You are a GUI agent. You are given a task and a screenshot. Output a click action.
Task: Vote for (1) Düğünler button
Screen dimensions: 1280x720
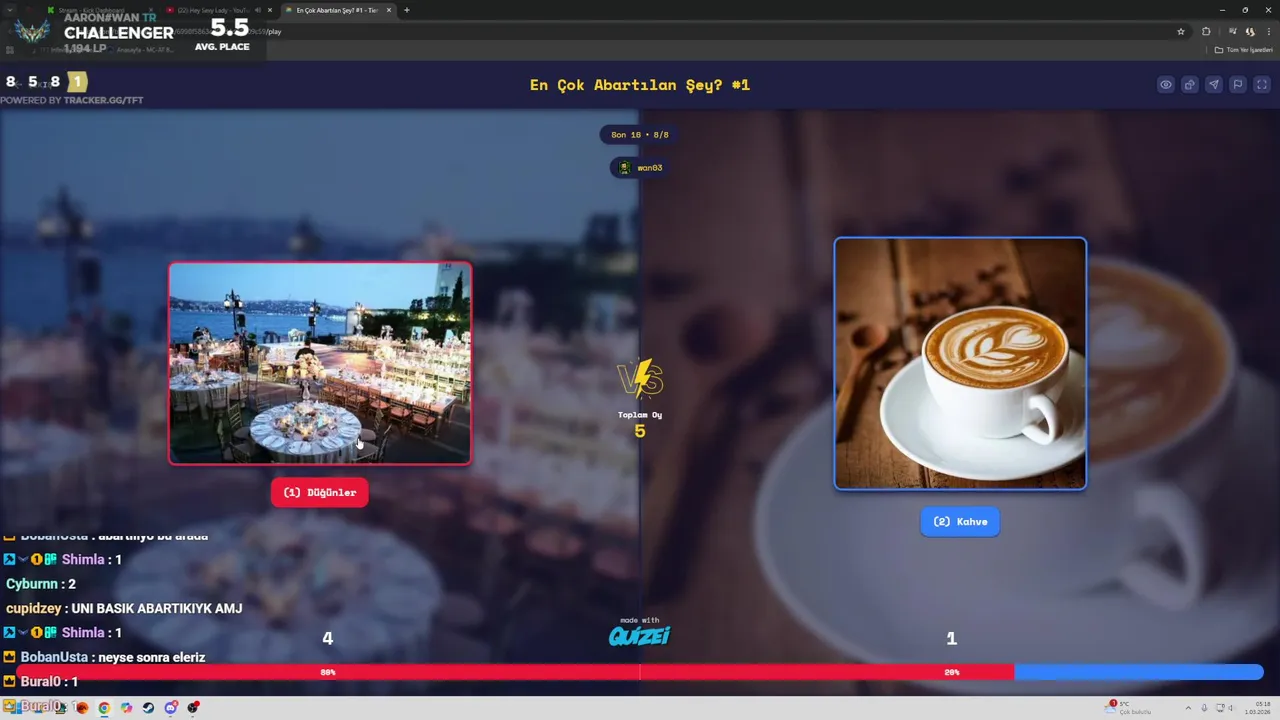click(x=320, y=492)
